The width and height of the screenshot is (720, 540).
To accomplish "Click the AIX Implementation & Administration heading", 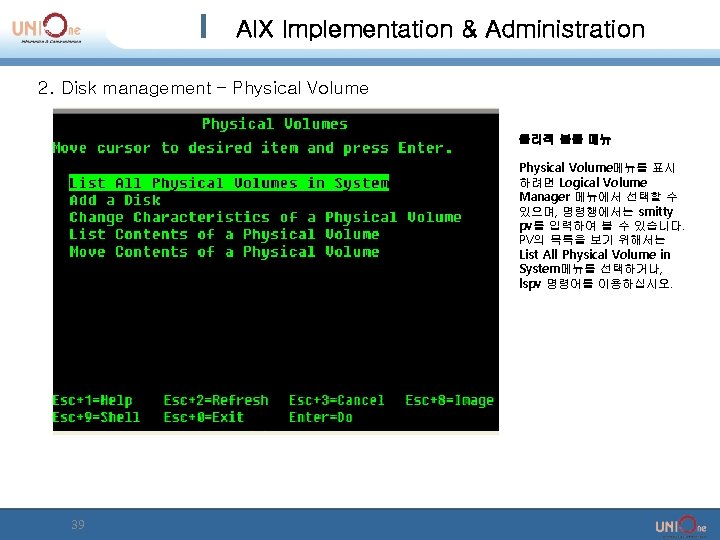I will click(x=440, y=29).
